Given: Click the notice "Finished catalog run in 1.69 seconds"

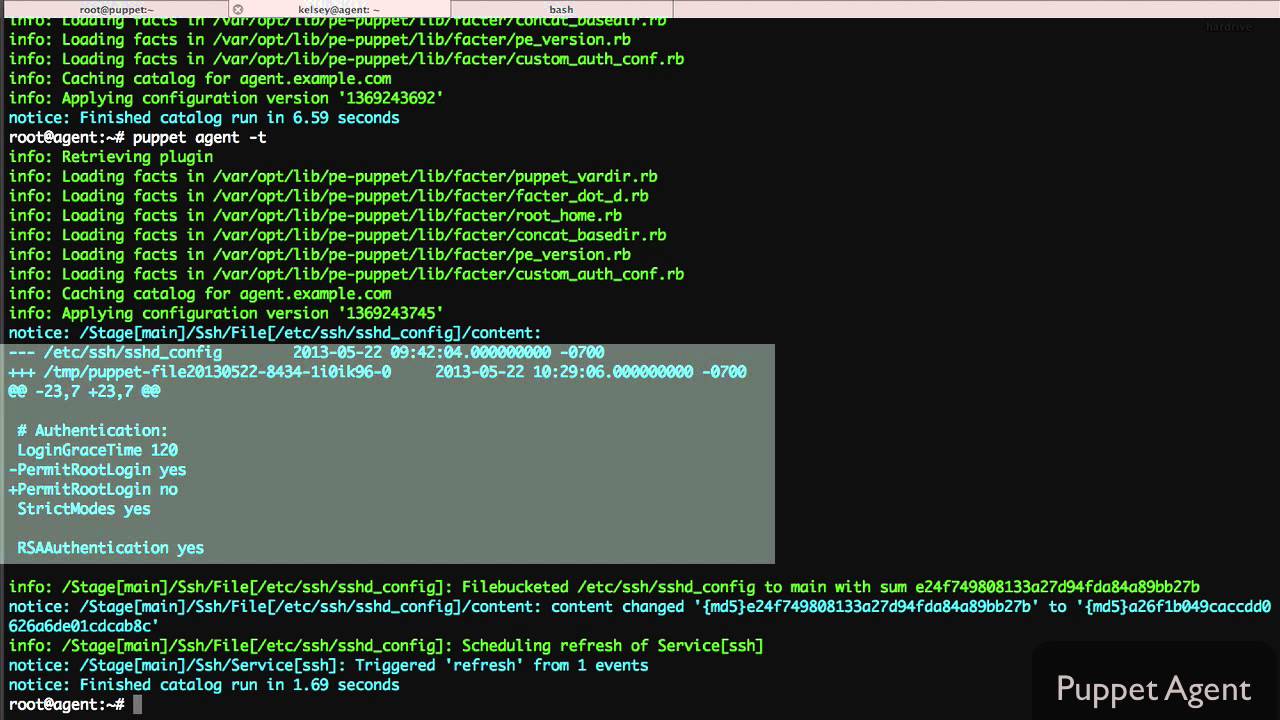Looking at the screenshot, I should 204,685.
